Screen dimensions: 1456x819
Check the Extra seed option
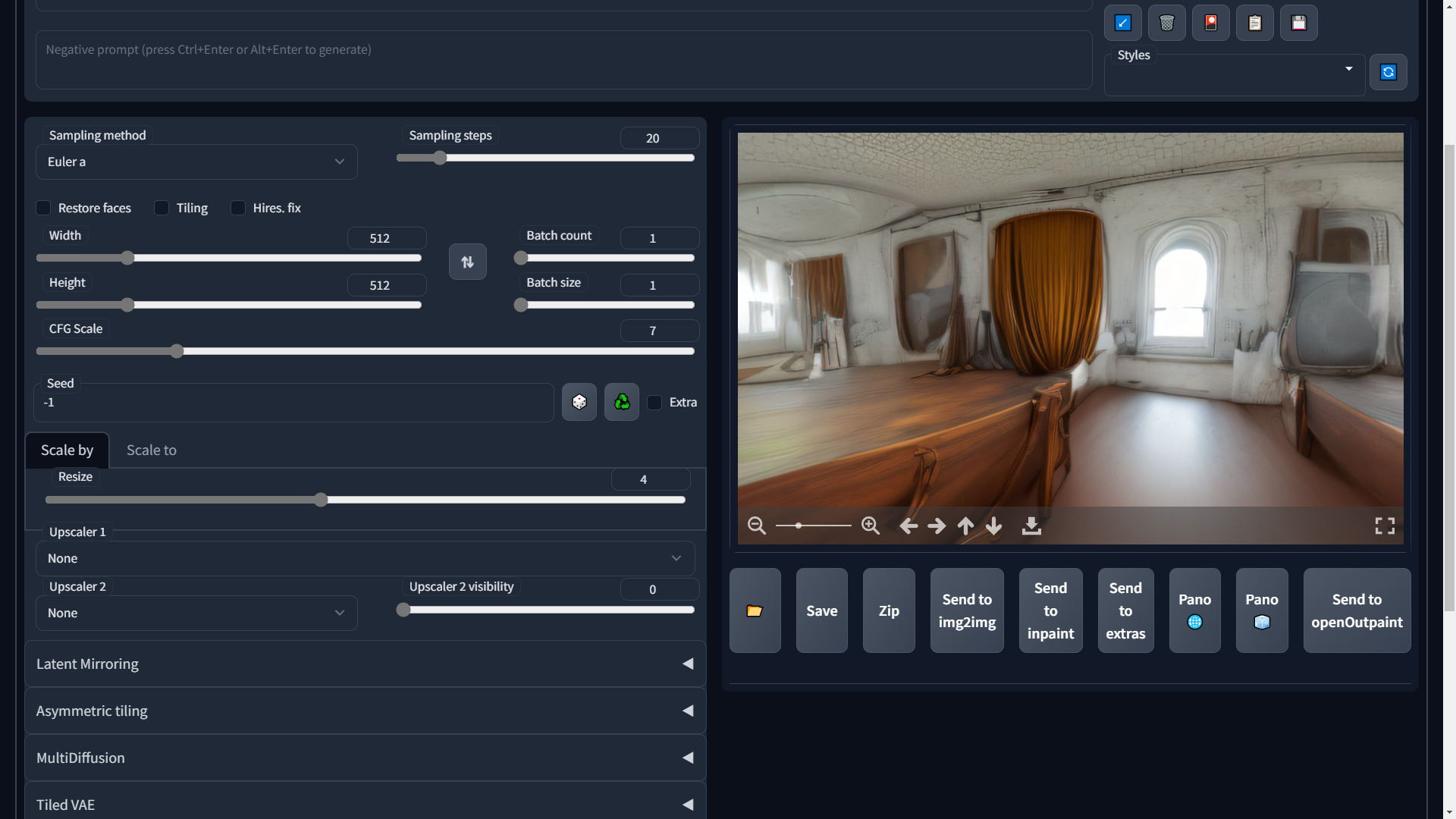point(654,402)
